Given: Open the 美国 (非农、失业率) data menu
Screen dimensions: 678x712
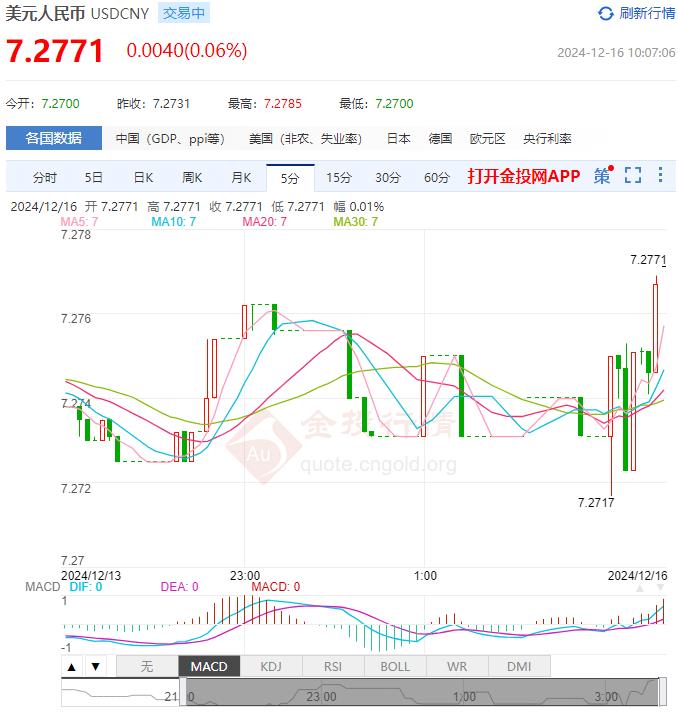Looking at the screenshot, I should (306, 138).
